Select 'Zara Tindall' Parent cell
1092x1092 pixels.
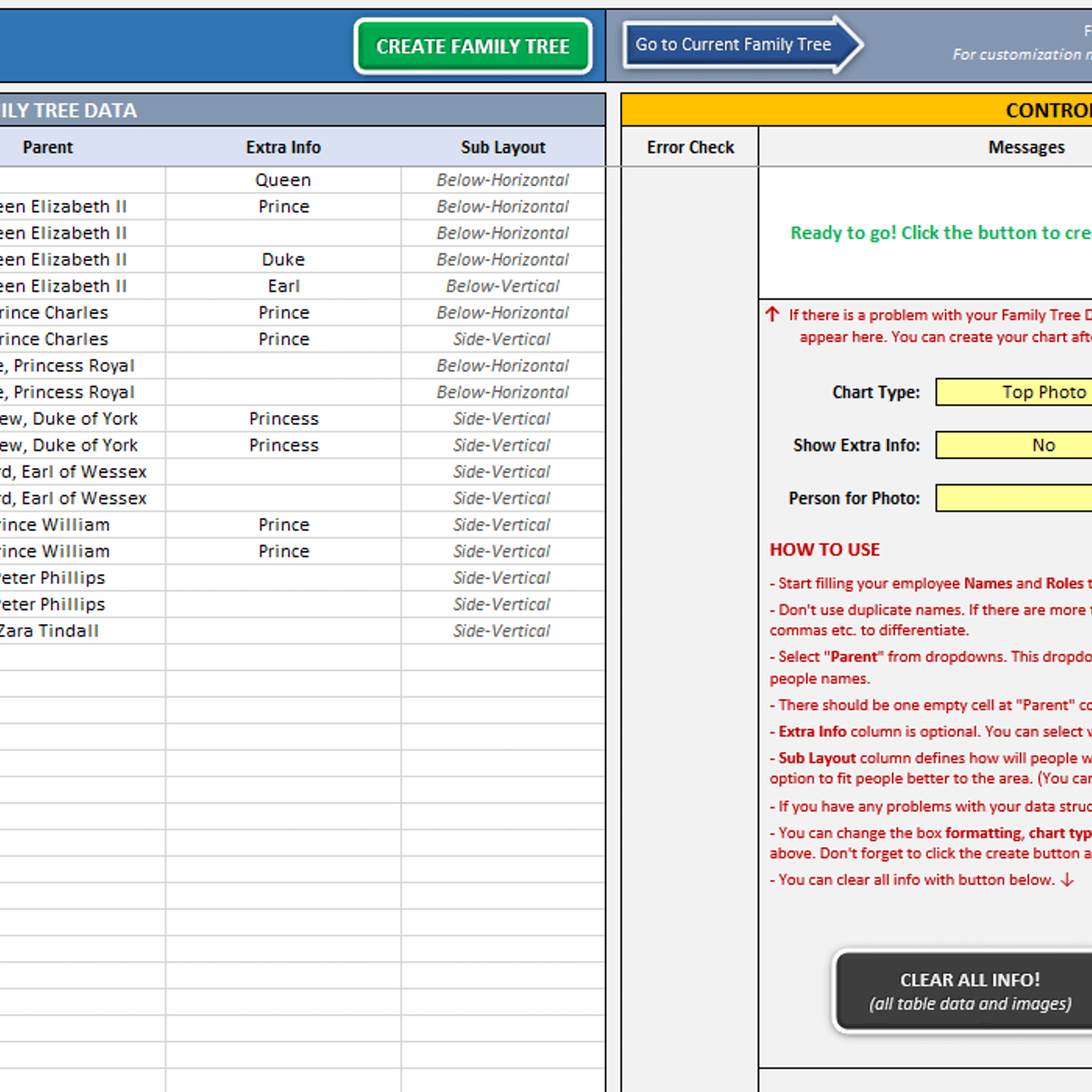click(x=82, y=631)
